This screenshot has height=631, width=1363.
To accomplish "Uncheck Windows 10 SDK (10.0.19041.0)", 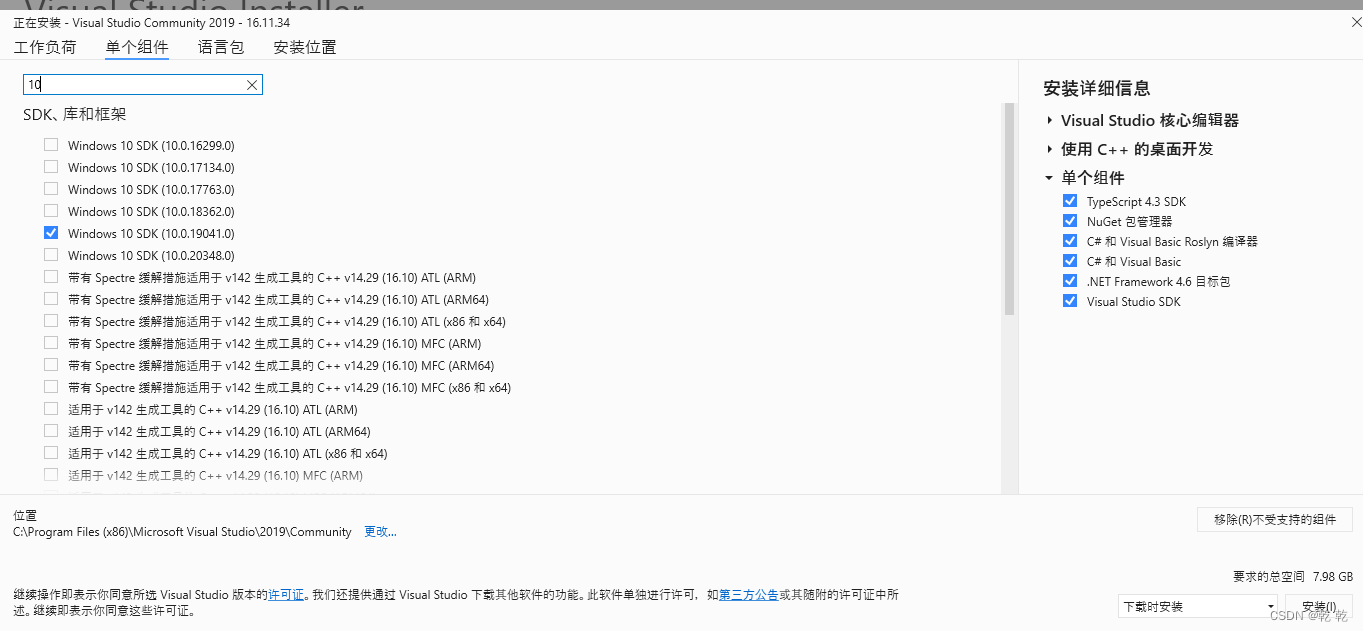I will [x=51, y=233].
